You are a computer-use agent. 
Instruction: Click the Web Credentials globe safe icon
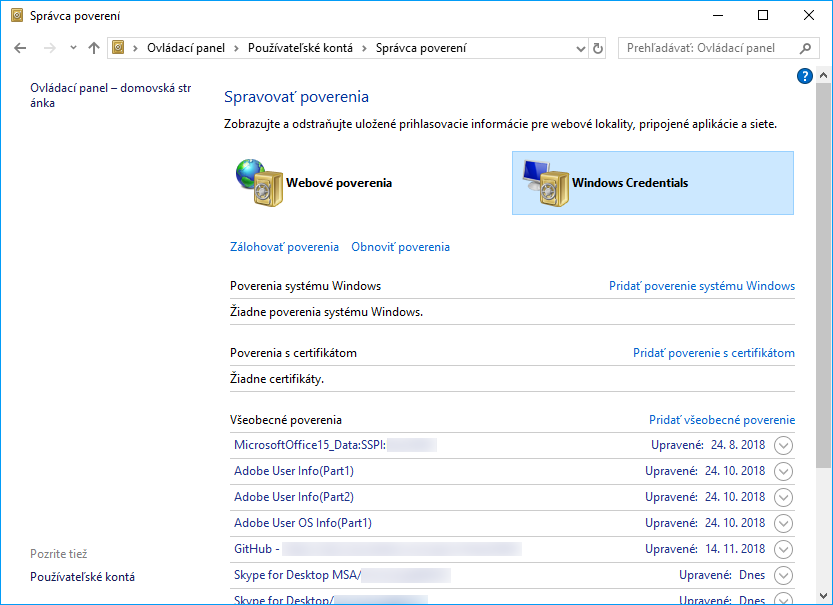(258, 183)
